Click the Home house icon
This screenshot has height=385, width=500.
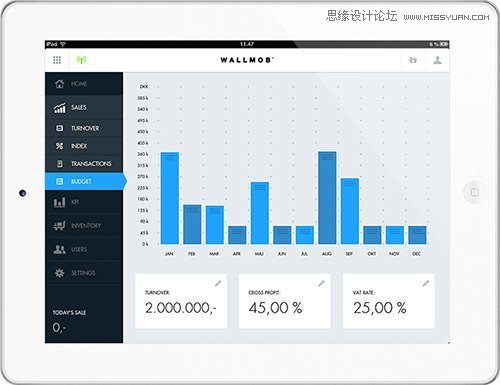tap(59, 84)
